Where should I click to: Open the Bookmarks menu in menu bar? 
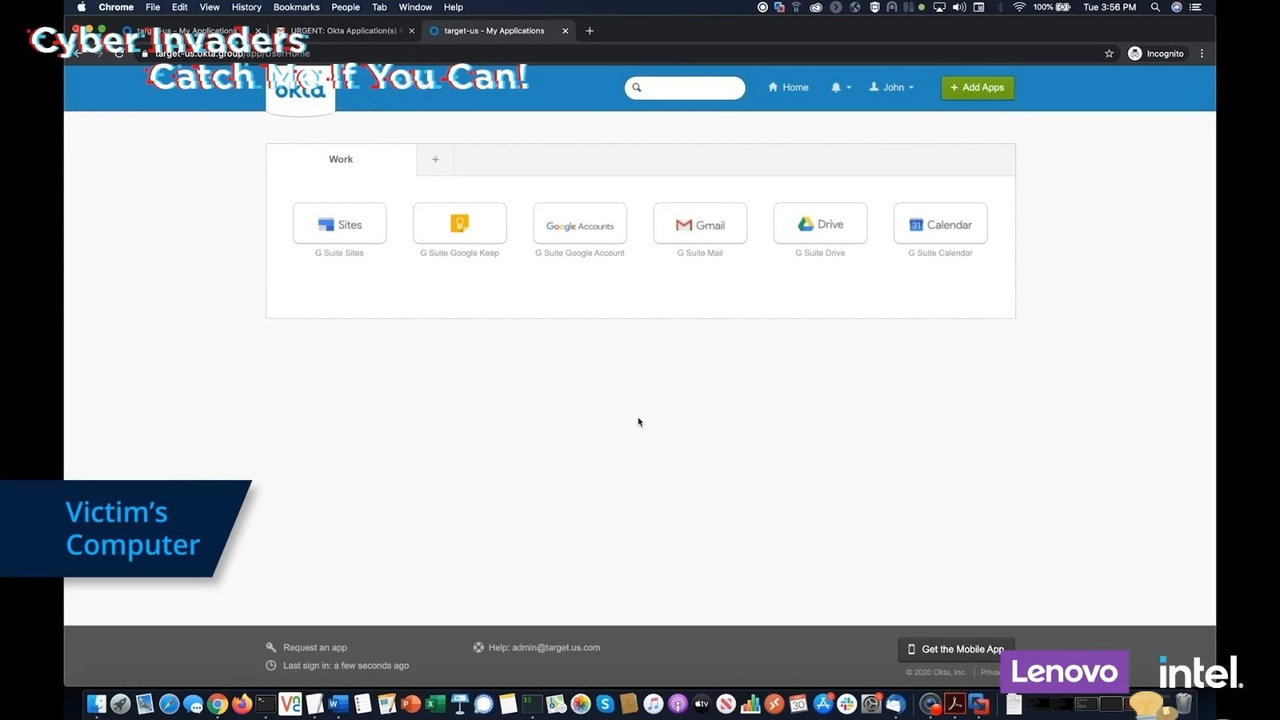pos(296,7)
